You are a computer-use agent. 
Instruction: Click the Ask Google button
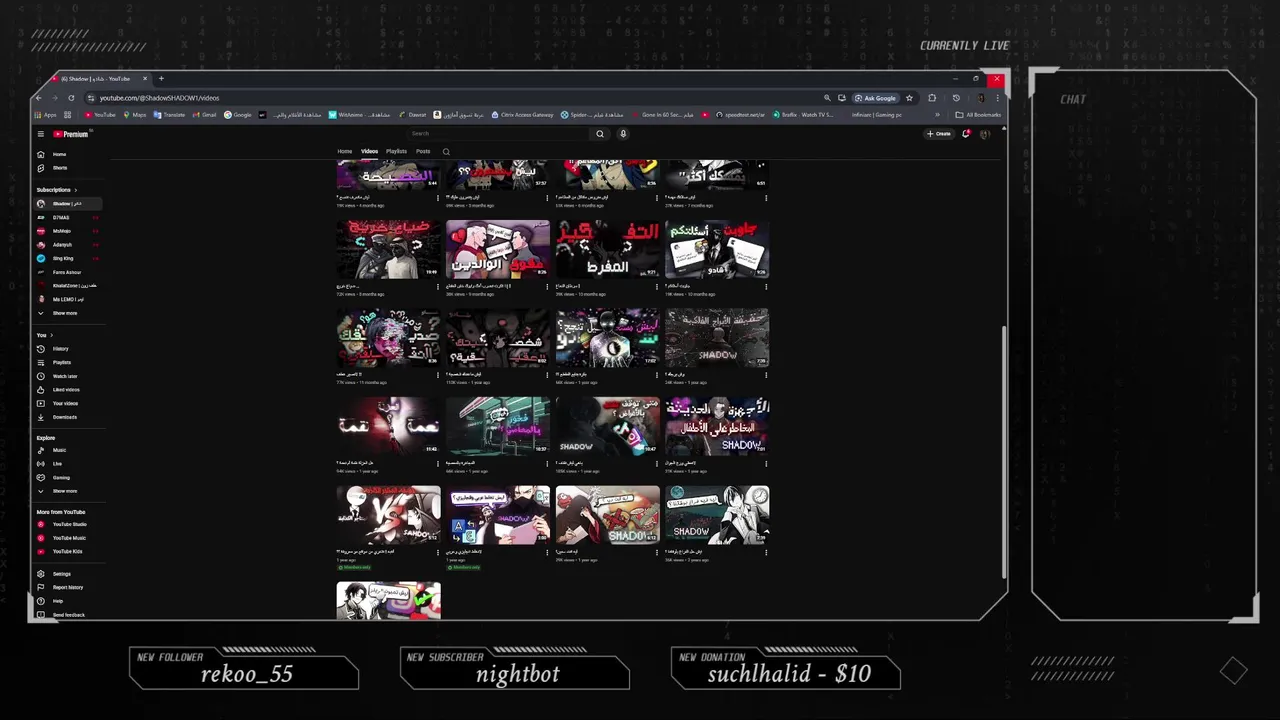tap(875, 98)
